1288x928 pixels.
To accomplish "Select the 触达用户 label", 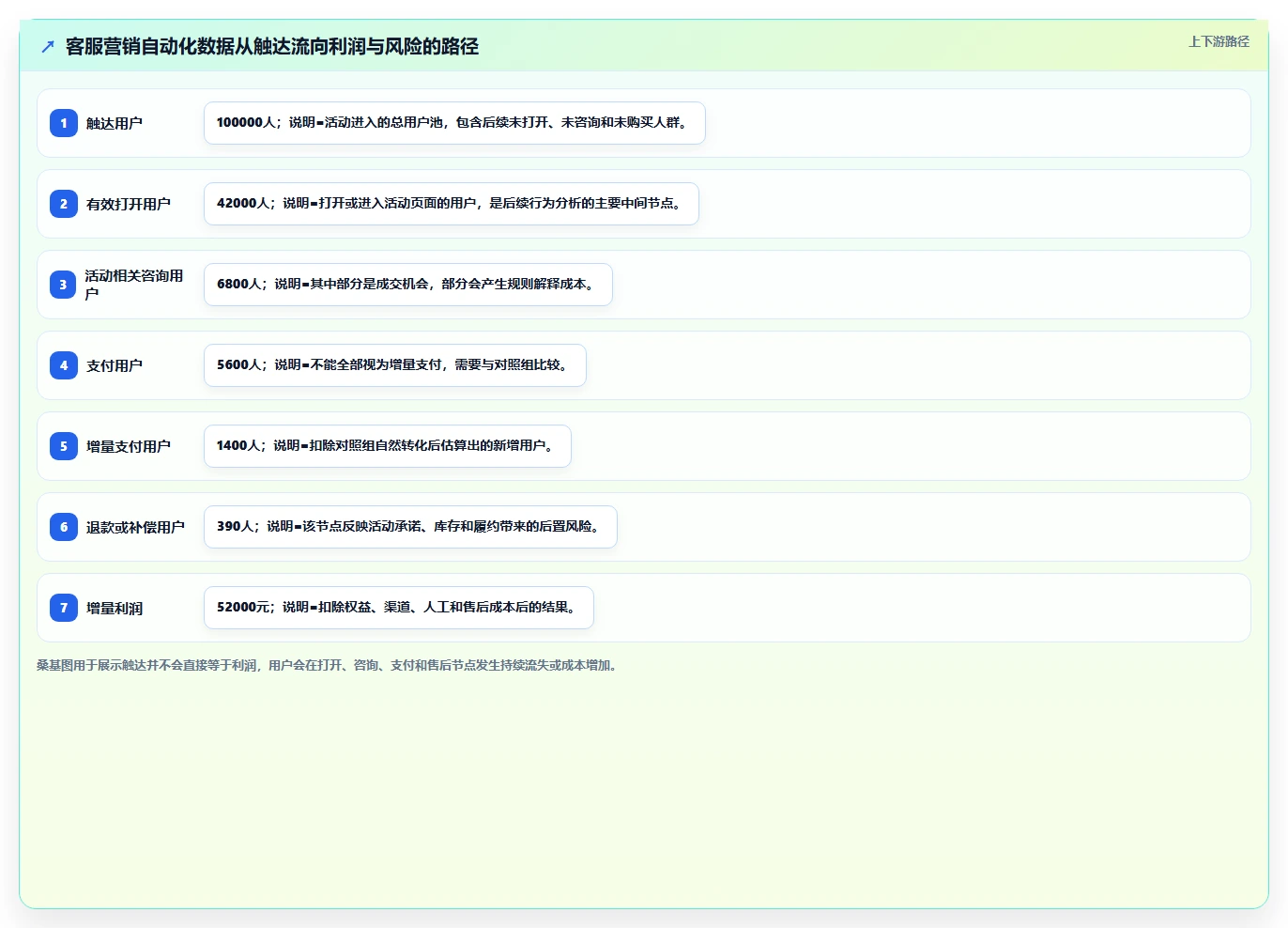I will 115,123.
